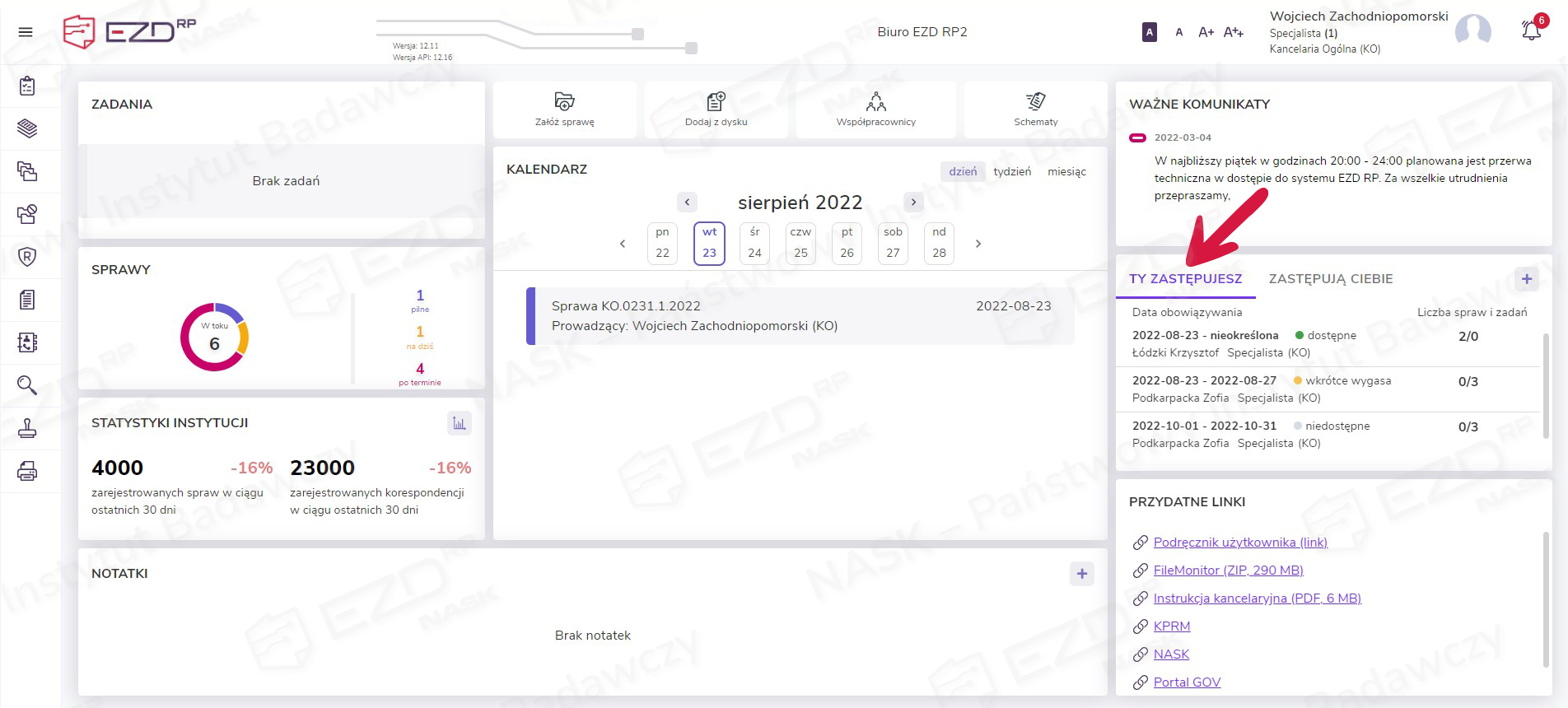Screen dimensions: 1568x708
Task: Open the hamburger menu
Action: 26,32
